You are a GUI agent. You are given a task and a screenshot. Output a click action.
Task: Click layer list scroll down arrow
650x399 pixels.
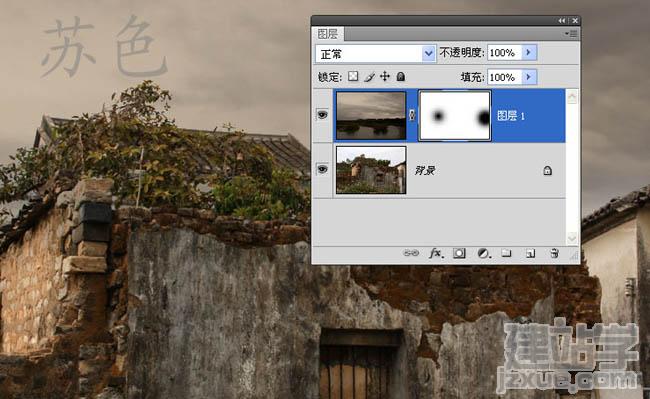(x=572, y=238)
